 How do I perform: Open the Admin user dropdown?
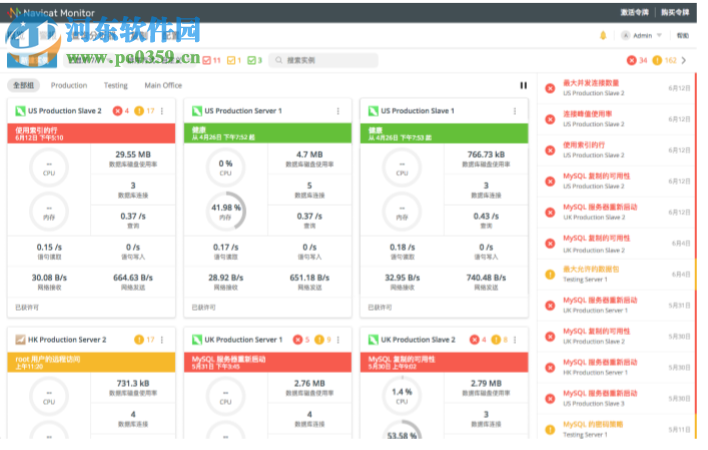(642, 35)
